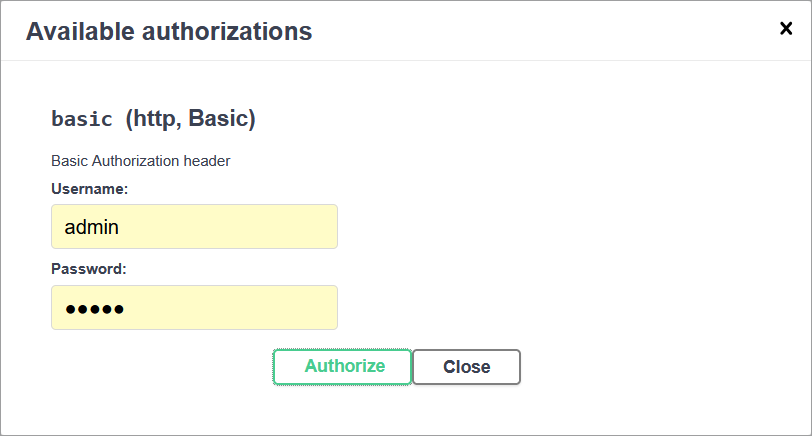Click the word "Basic" in the description line
This screenshot has width=812, height=436.
click(70, 160)
